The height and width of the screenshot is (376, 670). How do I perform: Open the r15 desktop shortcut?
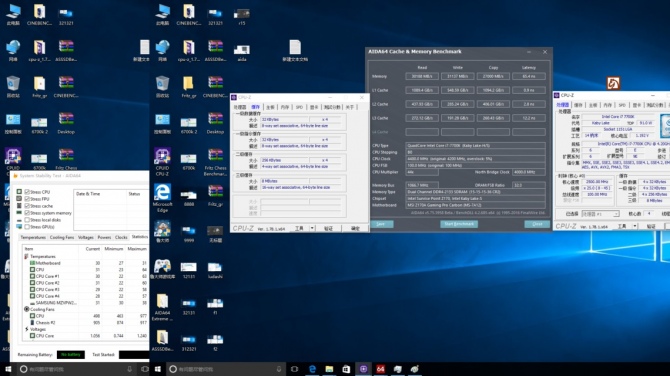242,16
